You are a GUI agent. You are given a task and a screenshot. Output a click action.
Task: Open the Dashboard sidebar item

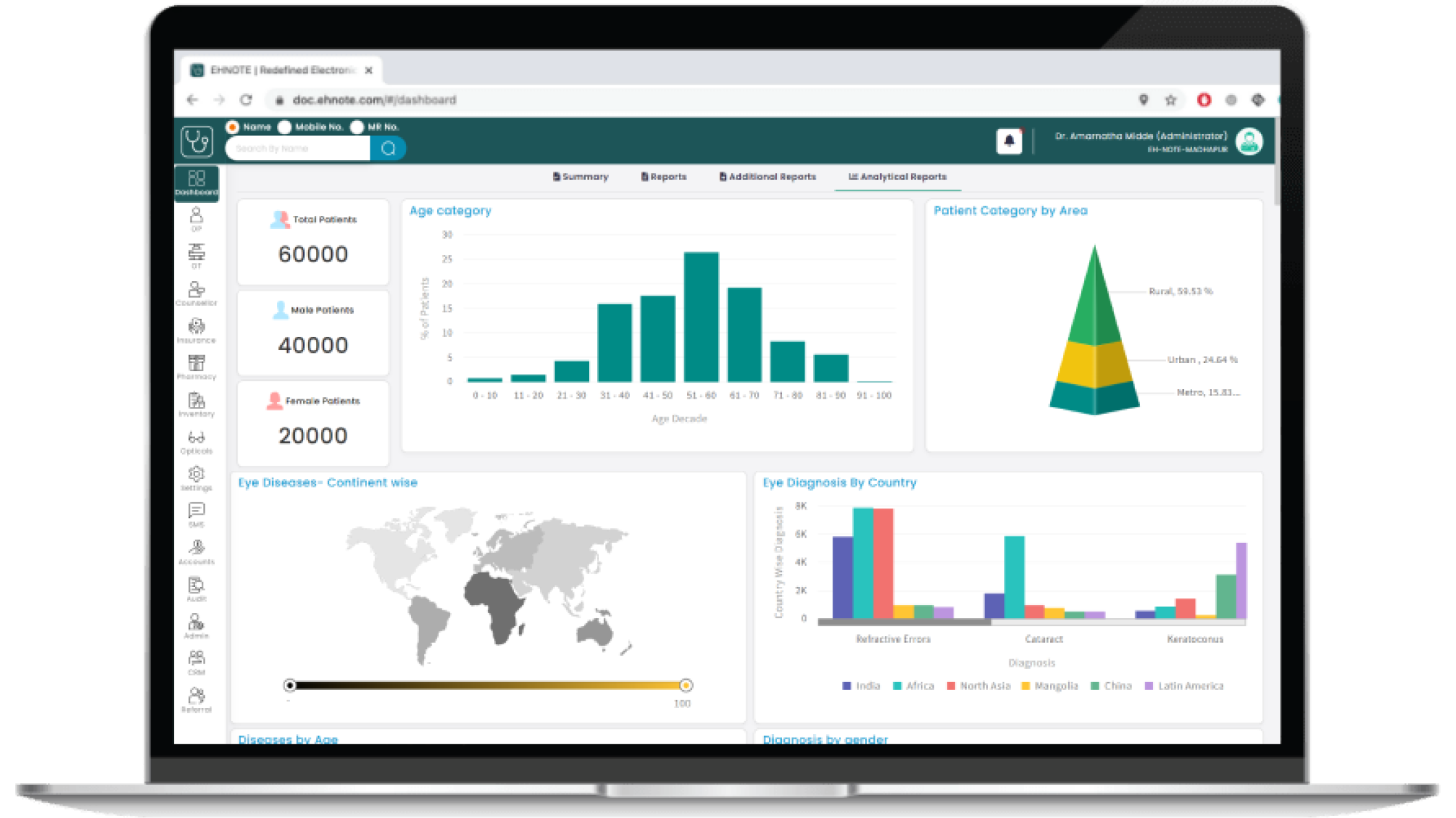(x=197, y=184)
